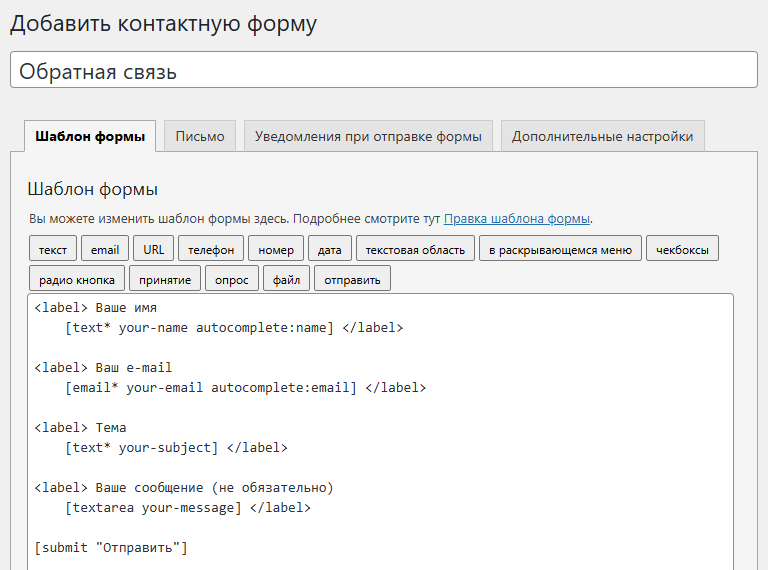The image size is (768, 570).
Task: Insert a 'чекбоксы' tag
Action: tap(682, 248)
